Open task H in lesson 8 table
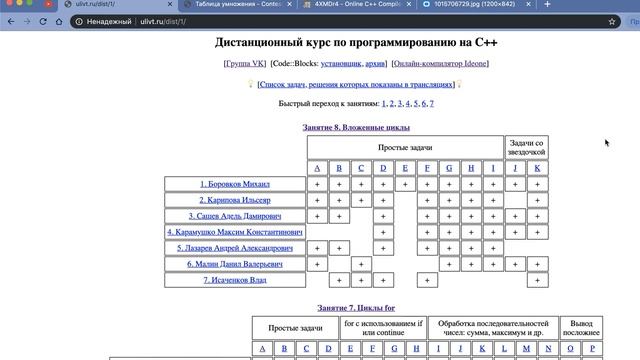This screenshot has width=640, height=360. point(471,168)
